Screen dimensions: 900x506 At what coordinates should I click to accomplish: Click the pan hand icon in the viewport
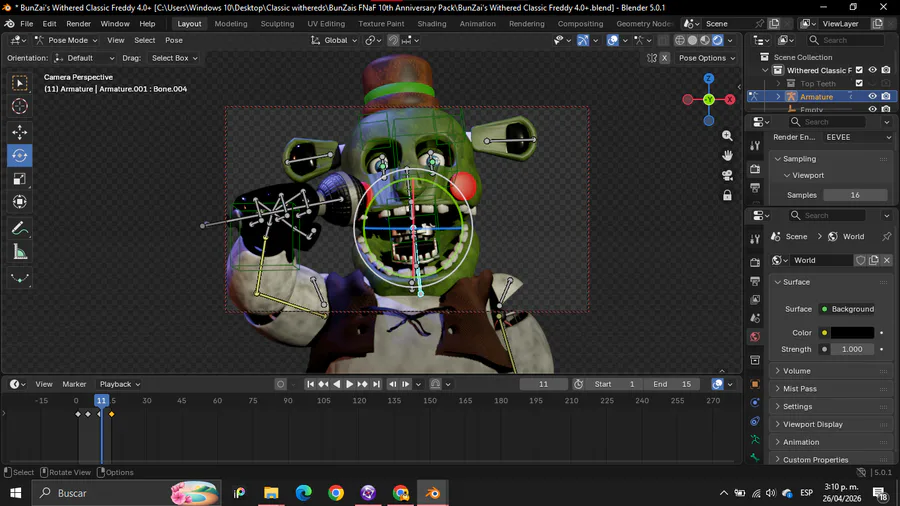[727, 155]
